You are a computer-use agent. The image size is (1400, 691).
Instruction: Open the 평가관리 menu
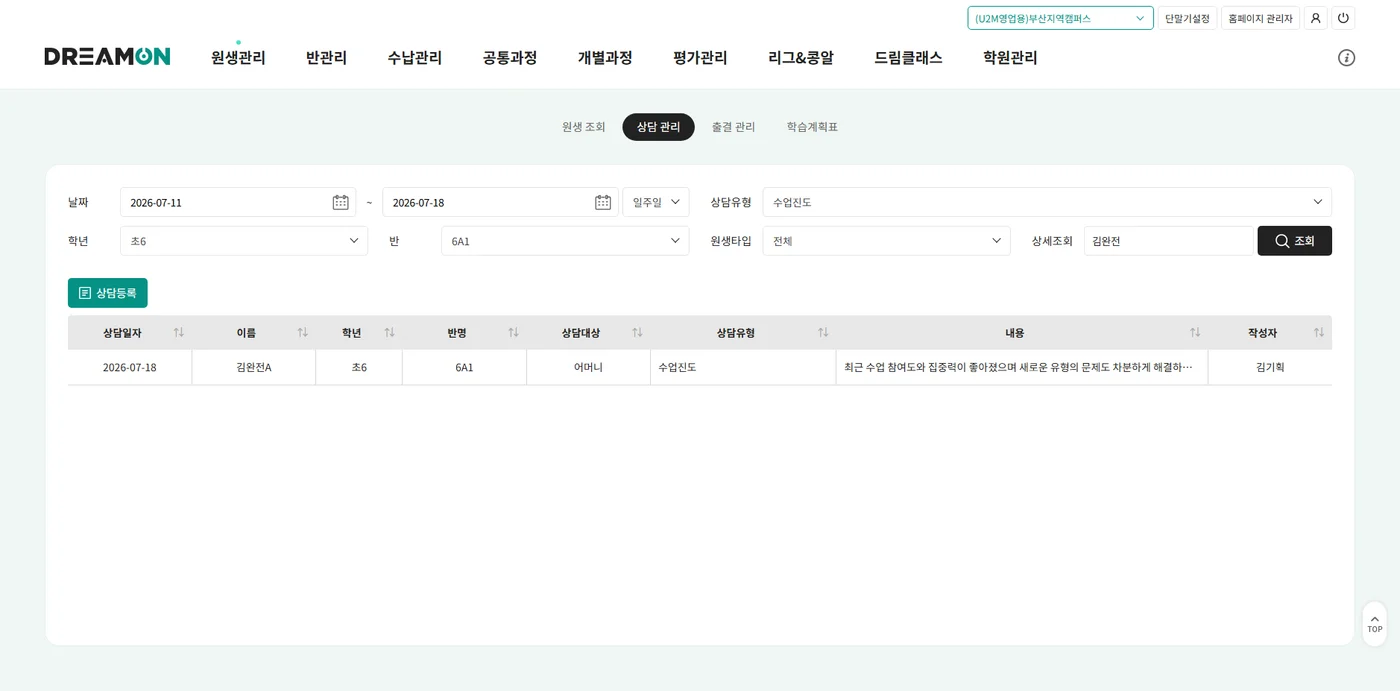click(700, 58)
